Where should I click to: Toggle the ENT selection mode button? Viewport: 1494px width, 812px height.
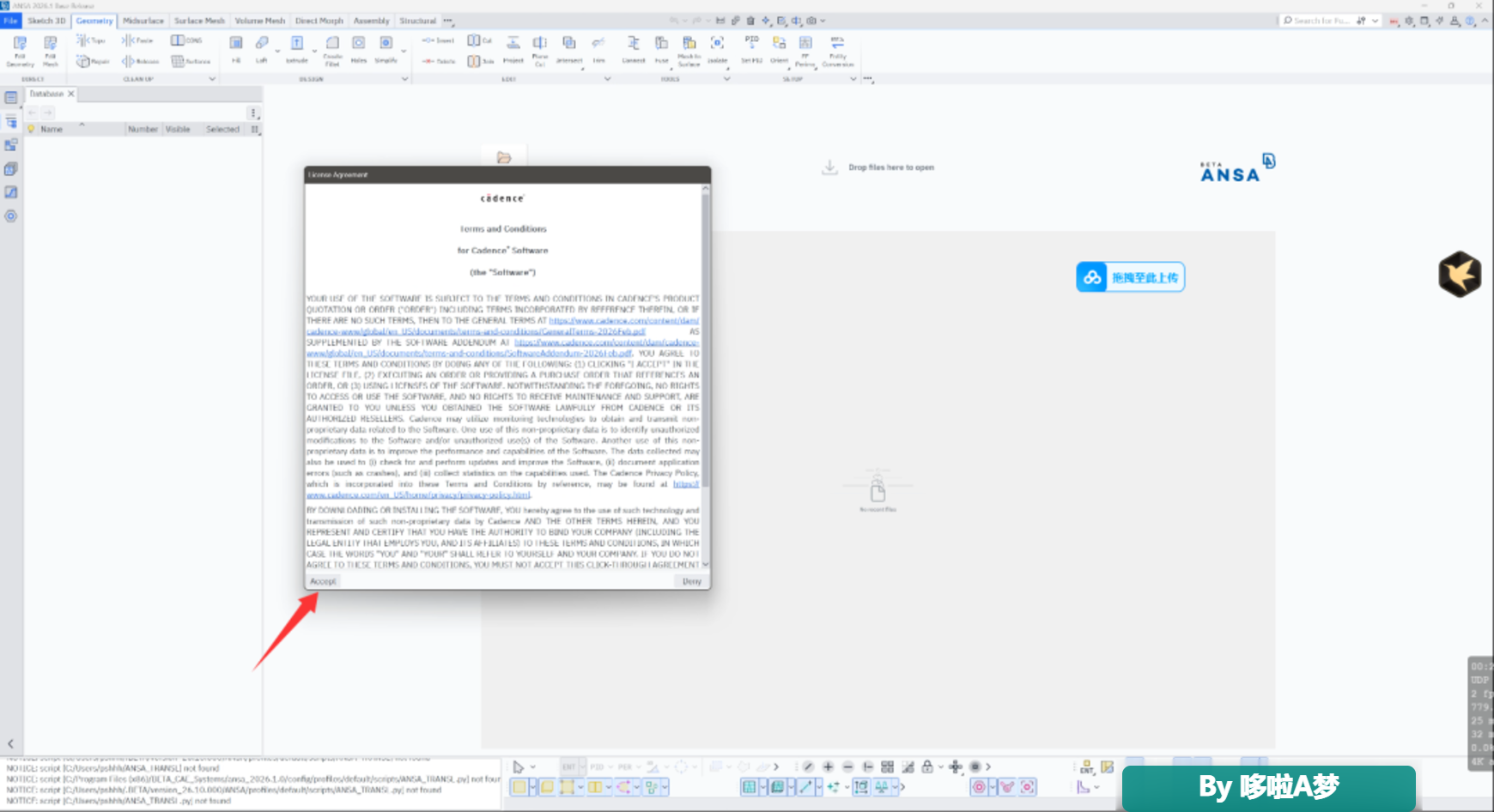(568, 767)
